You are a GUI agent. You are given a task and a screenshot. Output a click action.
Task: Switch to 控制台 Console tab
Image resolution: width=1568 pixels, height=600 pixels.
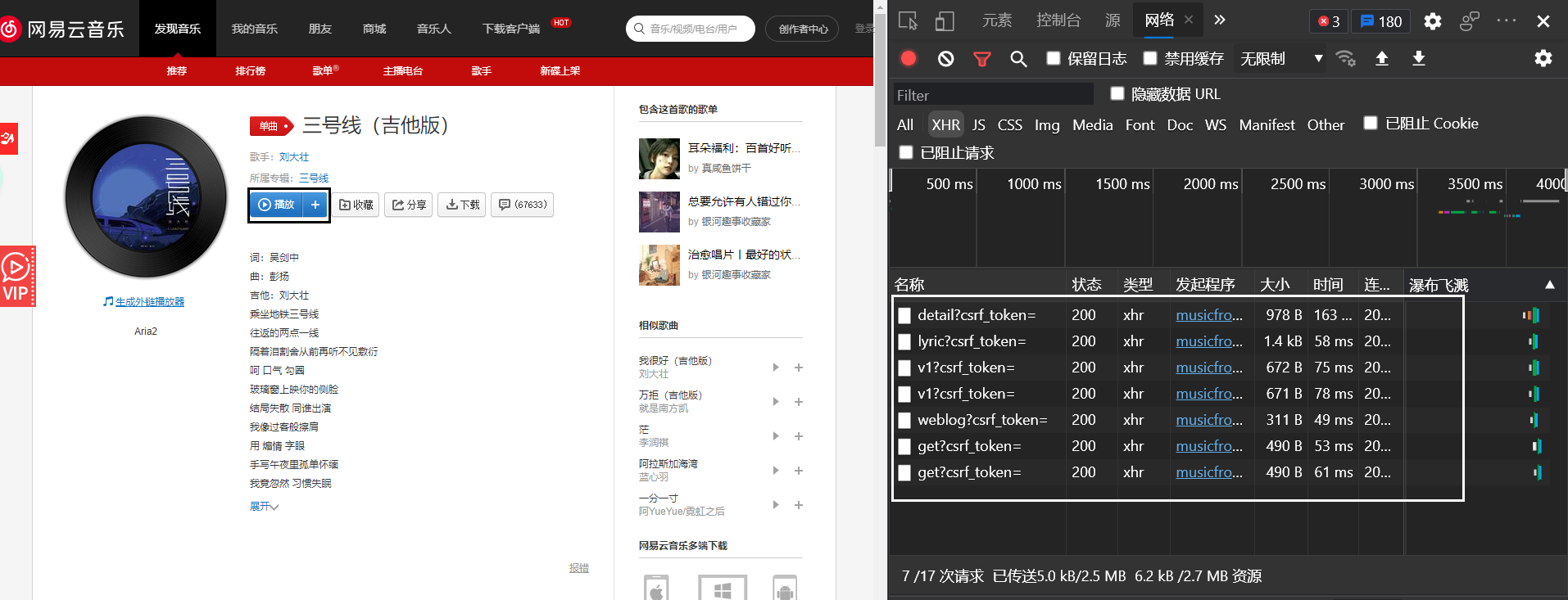[1058, 20]
